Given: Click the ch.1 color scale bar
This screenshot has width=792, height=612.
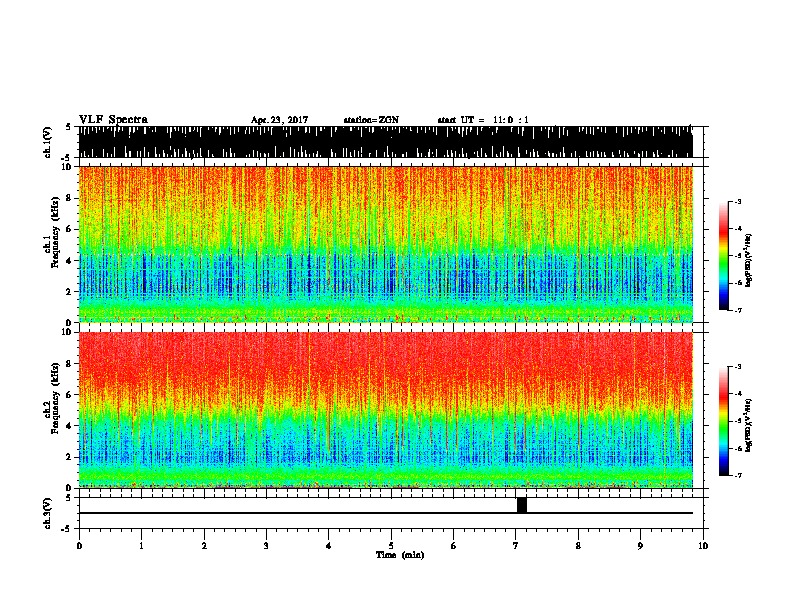Looking at the screenshot, I should [724, 256].
